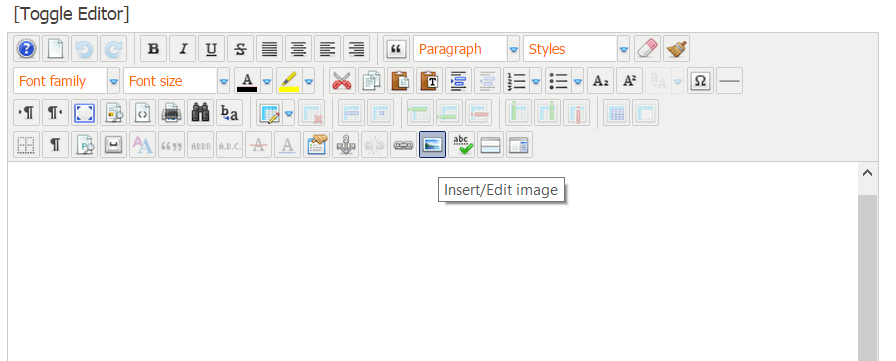Viewport: 896px width, 361px height.
Task: Toggle show invisible characters pilcrow
Action: click(55, 145)
